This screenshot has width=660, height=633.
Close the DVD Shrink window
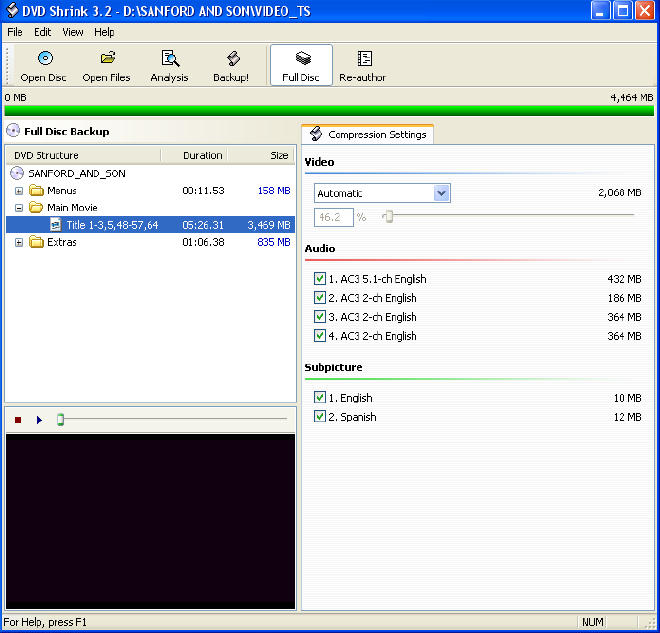(645, 11)
